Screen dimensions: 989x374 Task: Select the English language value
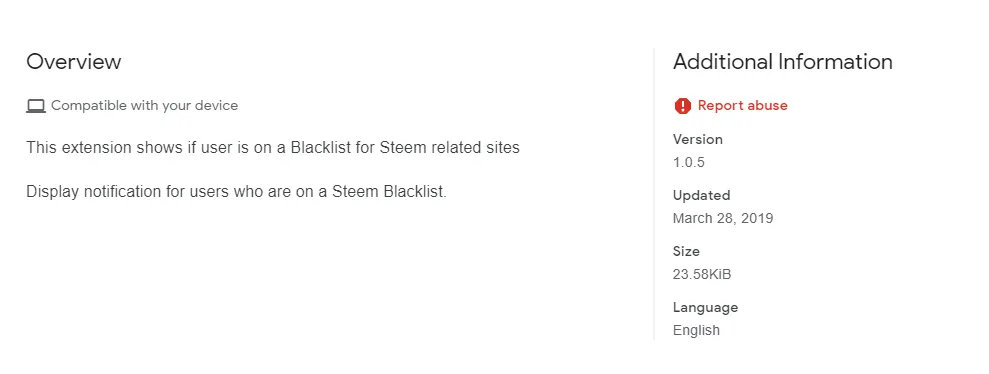click(696, 330)
